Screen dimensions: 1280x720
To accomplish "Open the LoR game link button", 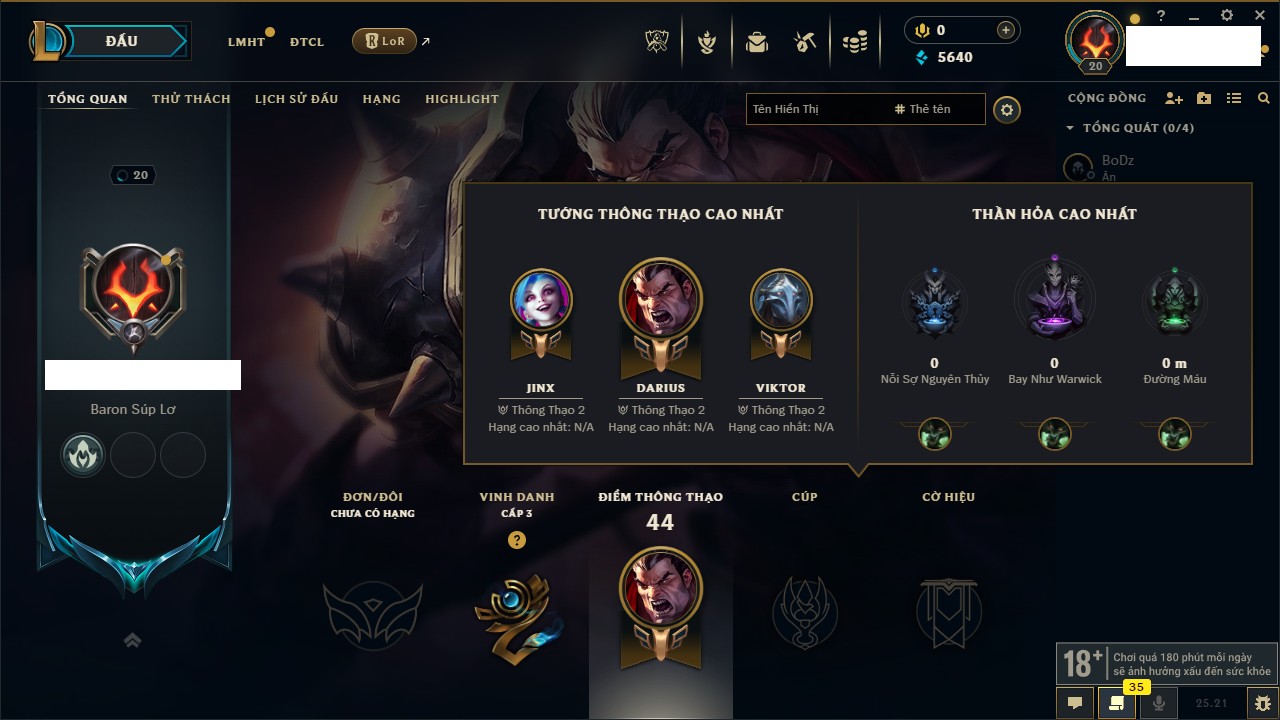I will pos(385,41).
